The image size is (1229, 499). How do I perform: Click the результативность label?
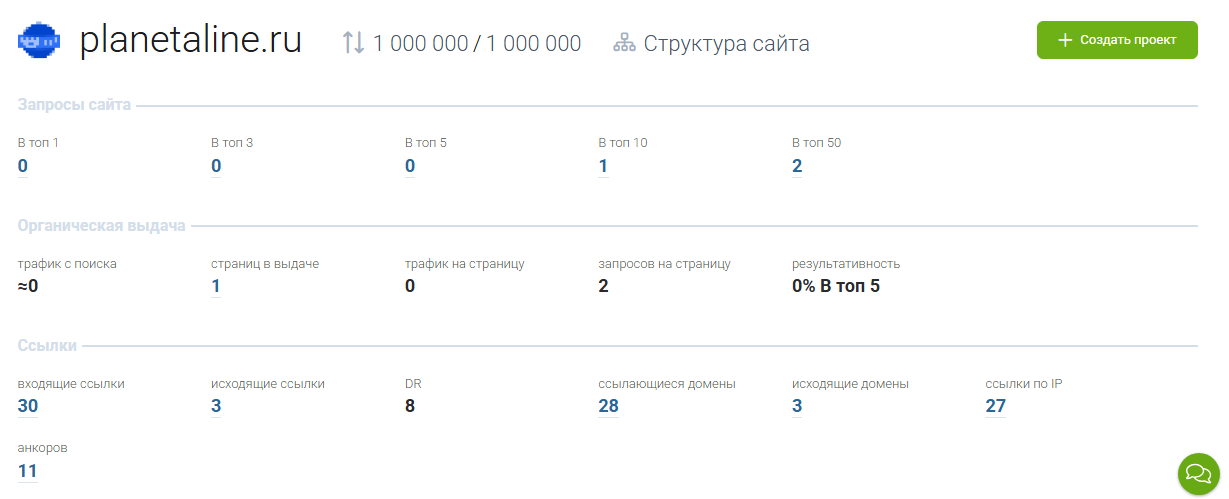(x=846, y=264)
